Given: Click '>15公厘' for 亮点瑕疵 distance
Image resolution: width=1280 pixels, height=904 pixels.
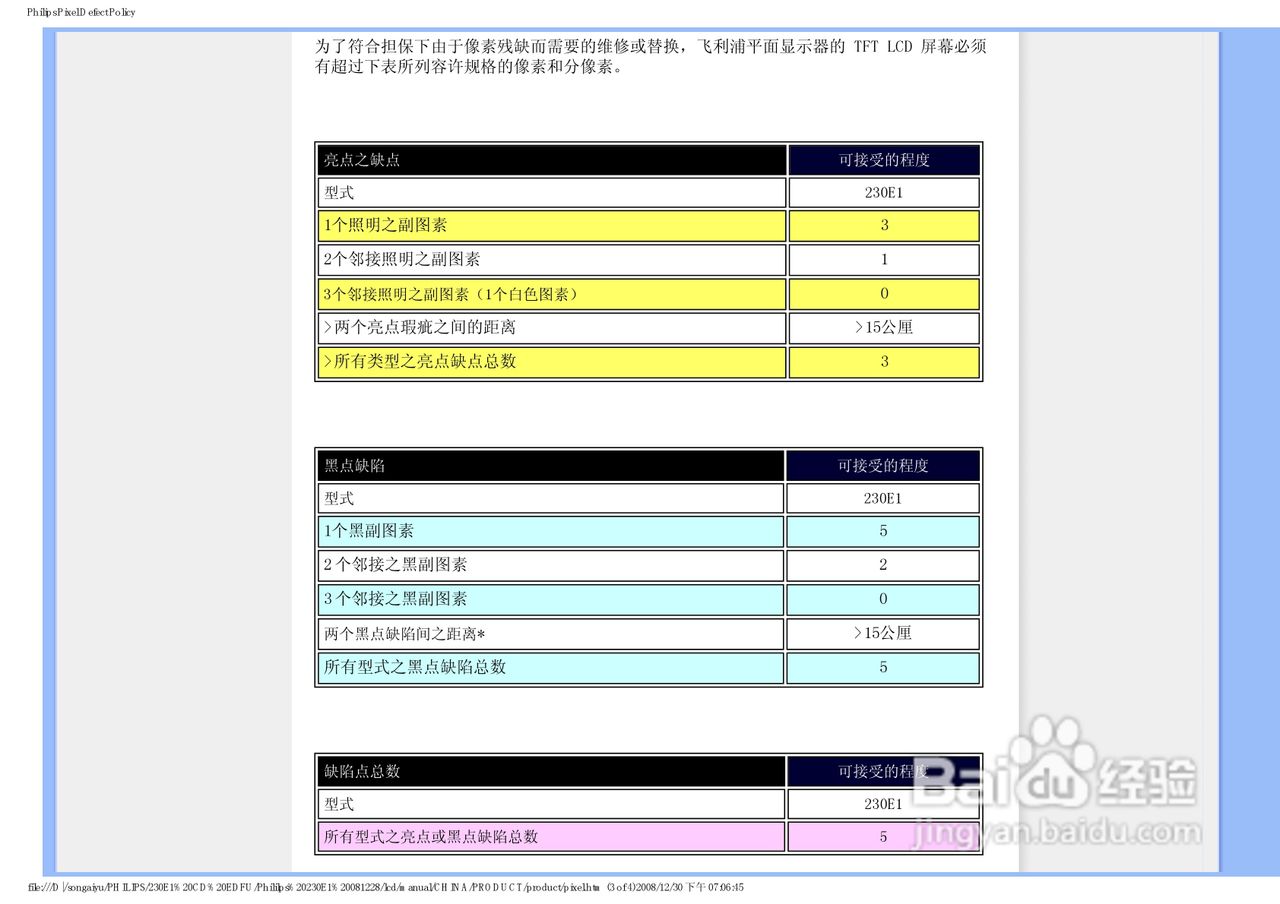Looking at the screenshot, I should pyautogui.click(x=884, y=328).
